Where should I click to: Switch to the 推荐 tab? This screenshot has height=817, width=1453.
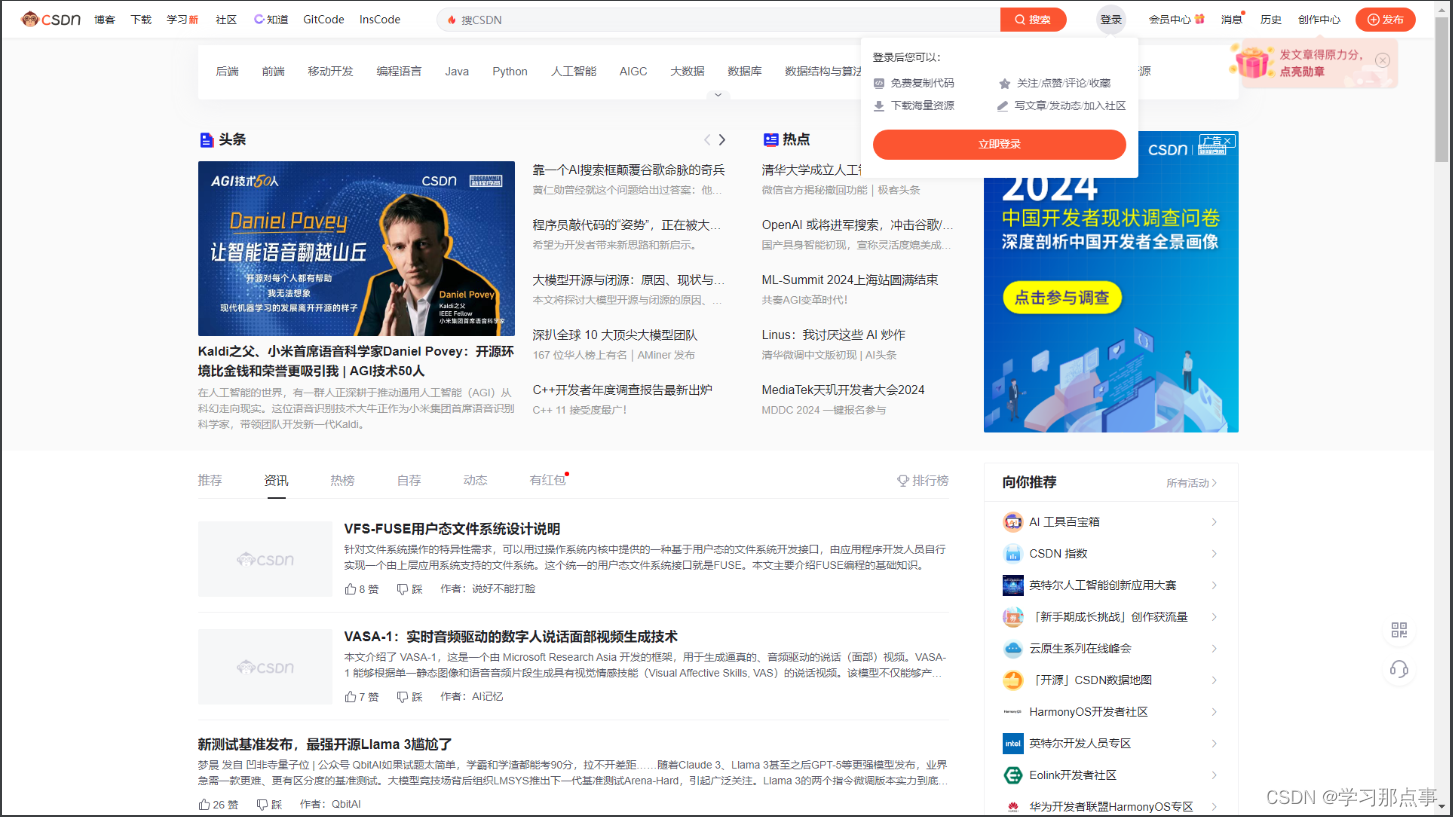(210, 481)
